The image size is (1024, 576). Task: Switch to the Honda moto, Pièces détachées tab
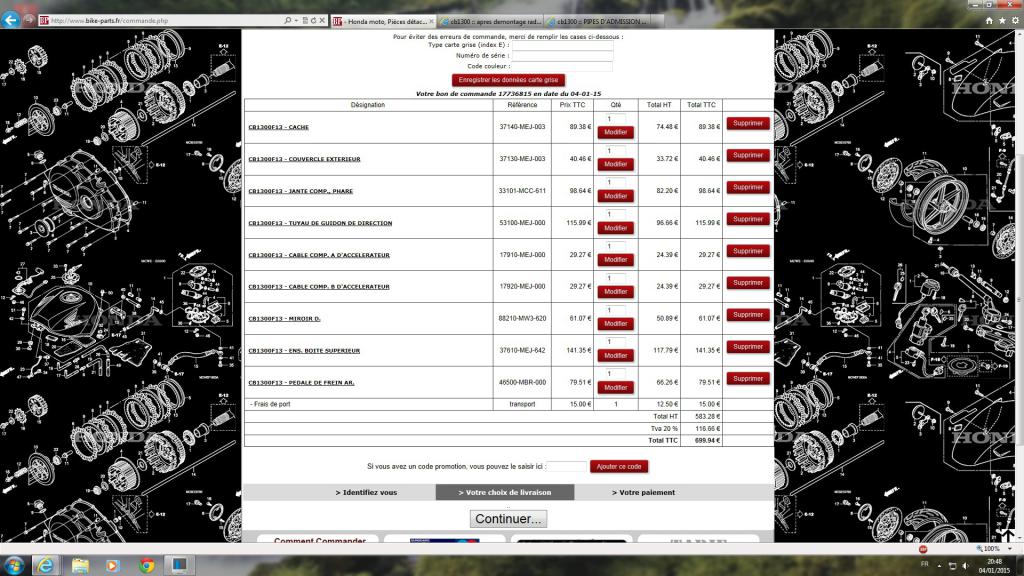pyautogui.click(x=382, y=22)
